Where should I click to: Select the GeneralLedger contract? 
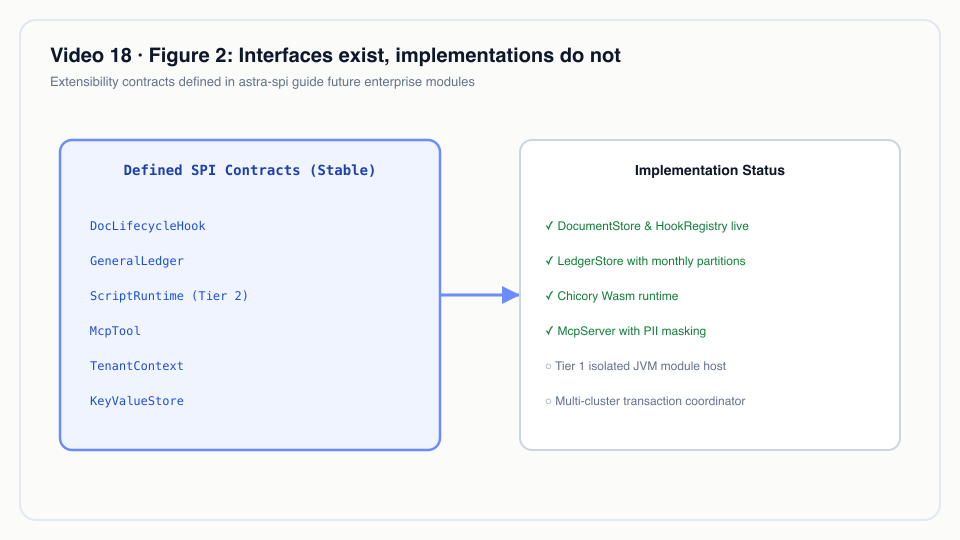[137, 261]
